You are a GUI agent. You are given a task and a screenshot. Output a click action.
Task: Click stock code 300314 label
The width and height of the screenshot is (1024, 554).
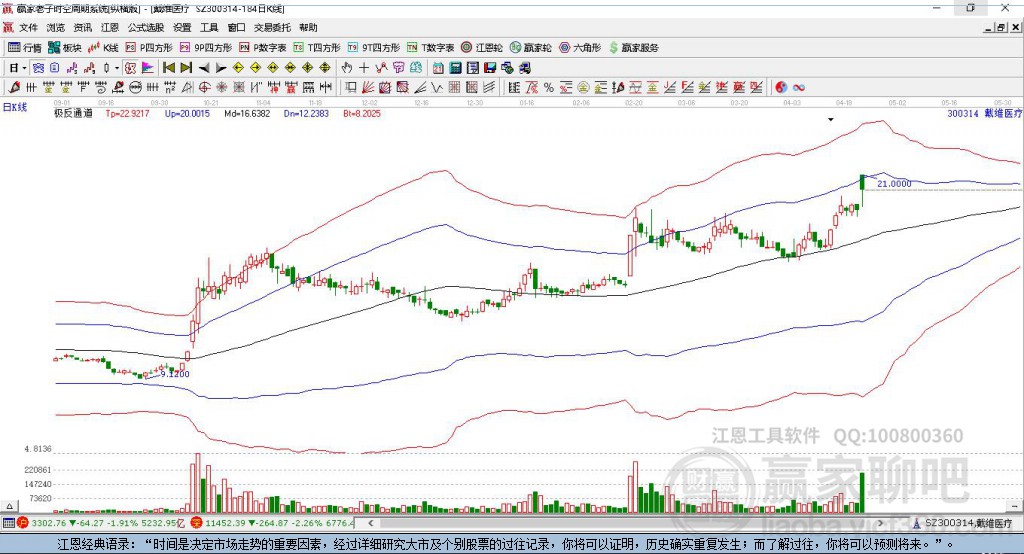point(963,114)
